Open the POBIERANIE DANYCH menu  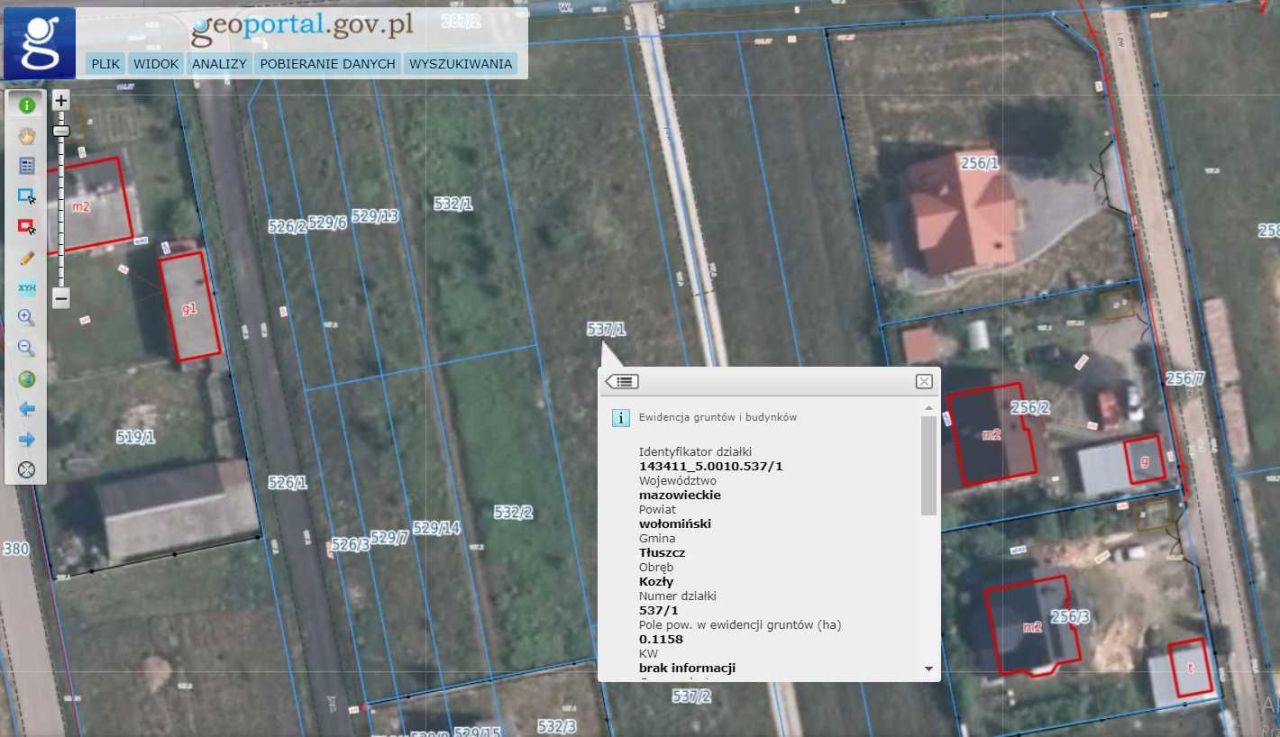pos(328,64)
